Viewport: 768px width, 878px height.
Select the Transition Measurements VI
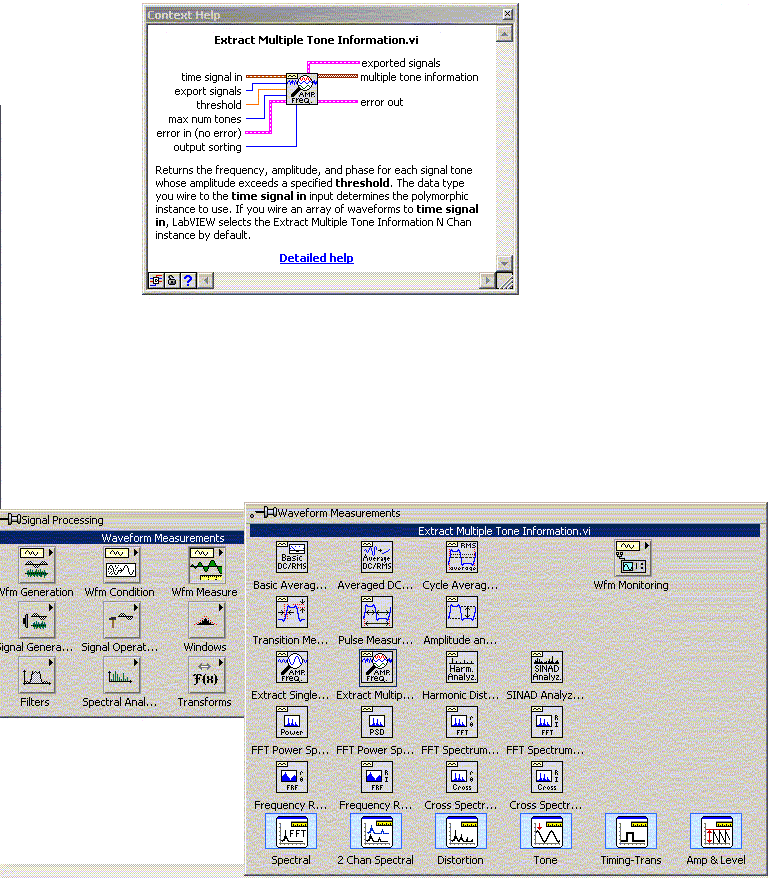(292, 611)
